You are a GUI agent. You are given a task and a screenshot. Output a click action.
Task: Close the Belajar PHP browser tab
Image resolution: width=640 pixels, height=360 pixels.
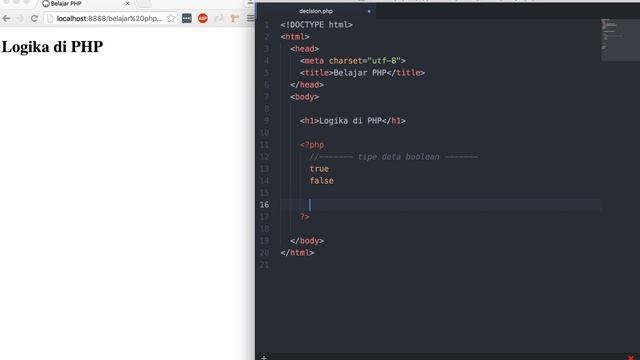tap(127, 3)
